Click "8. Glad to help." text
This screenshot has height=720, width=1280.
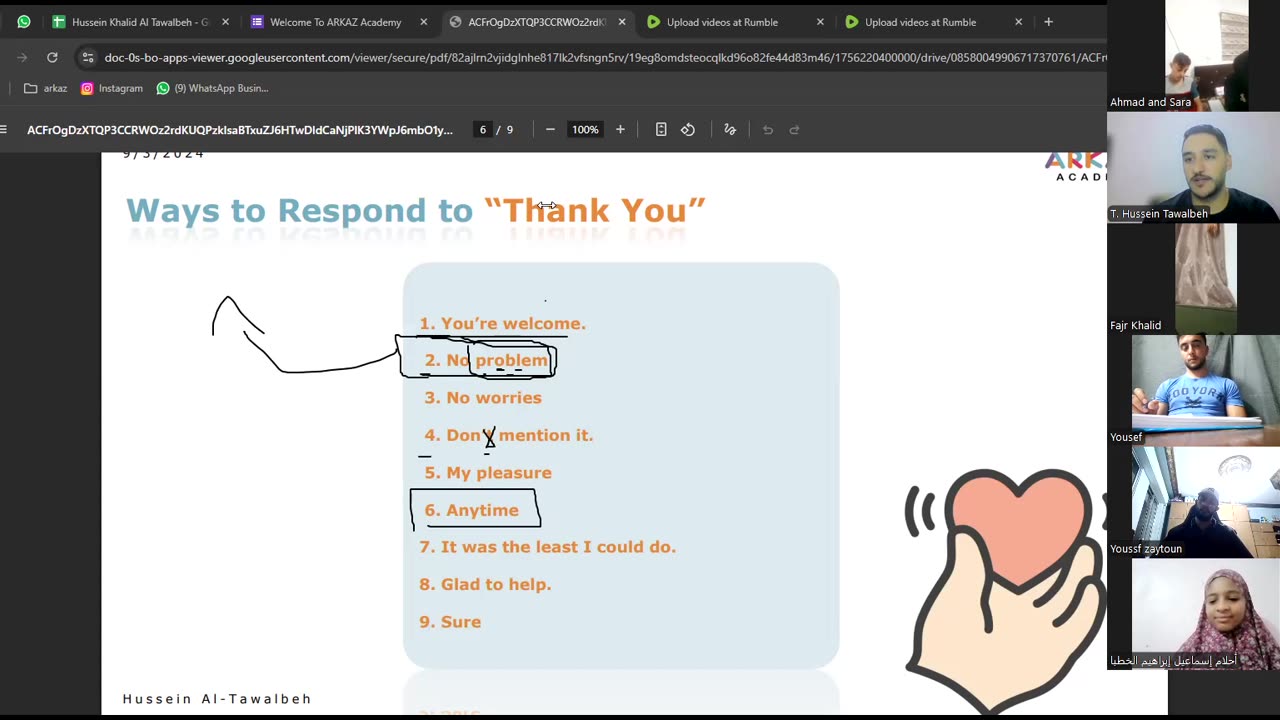485,584
